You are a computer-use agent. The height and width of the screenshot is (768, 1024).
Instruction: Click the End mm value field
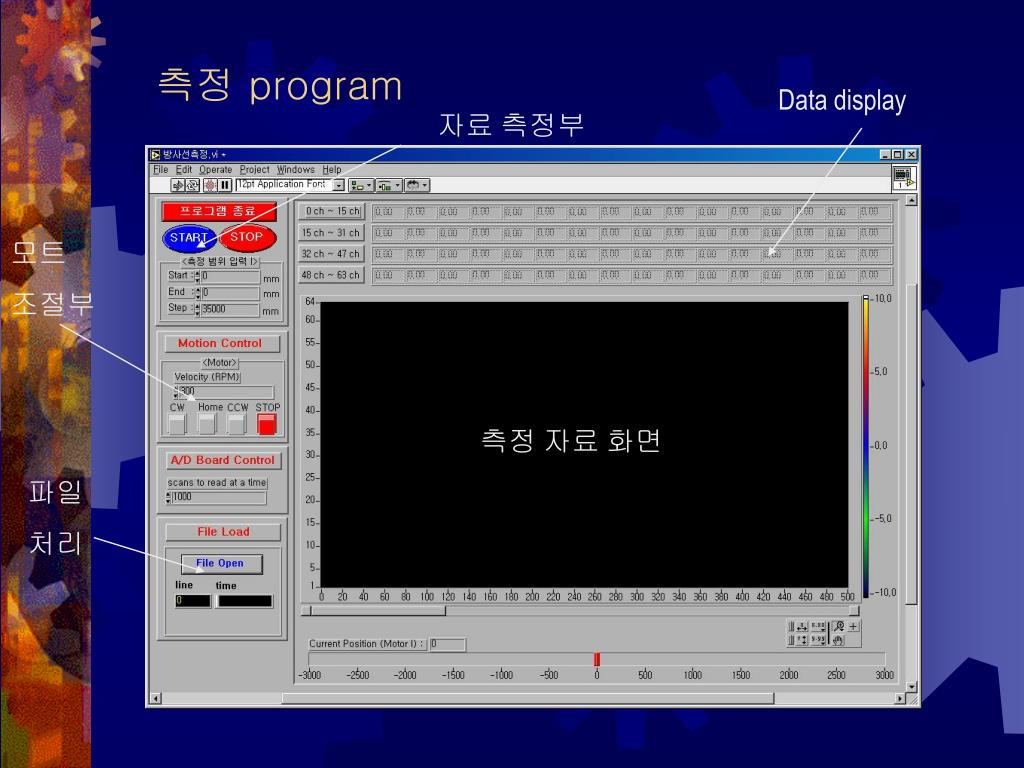coord(230,293)
